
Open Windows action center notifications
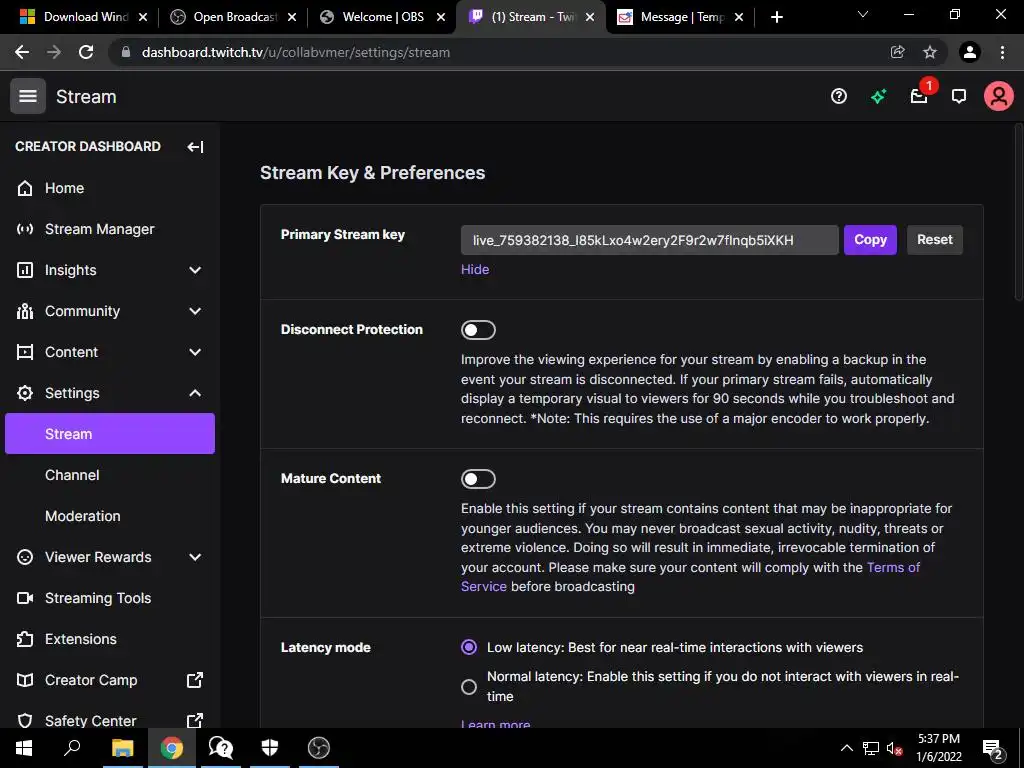tap(993, 748)
